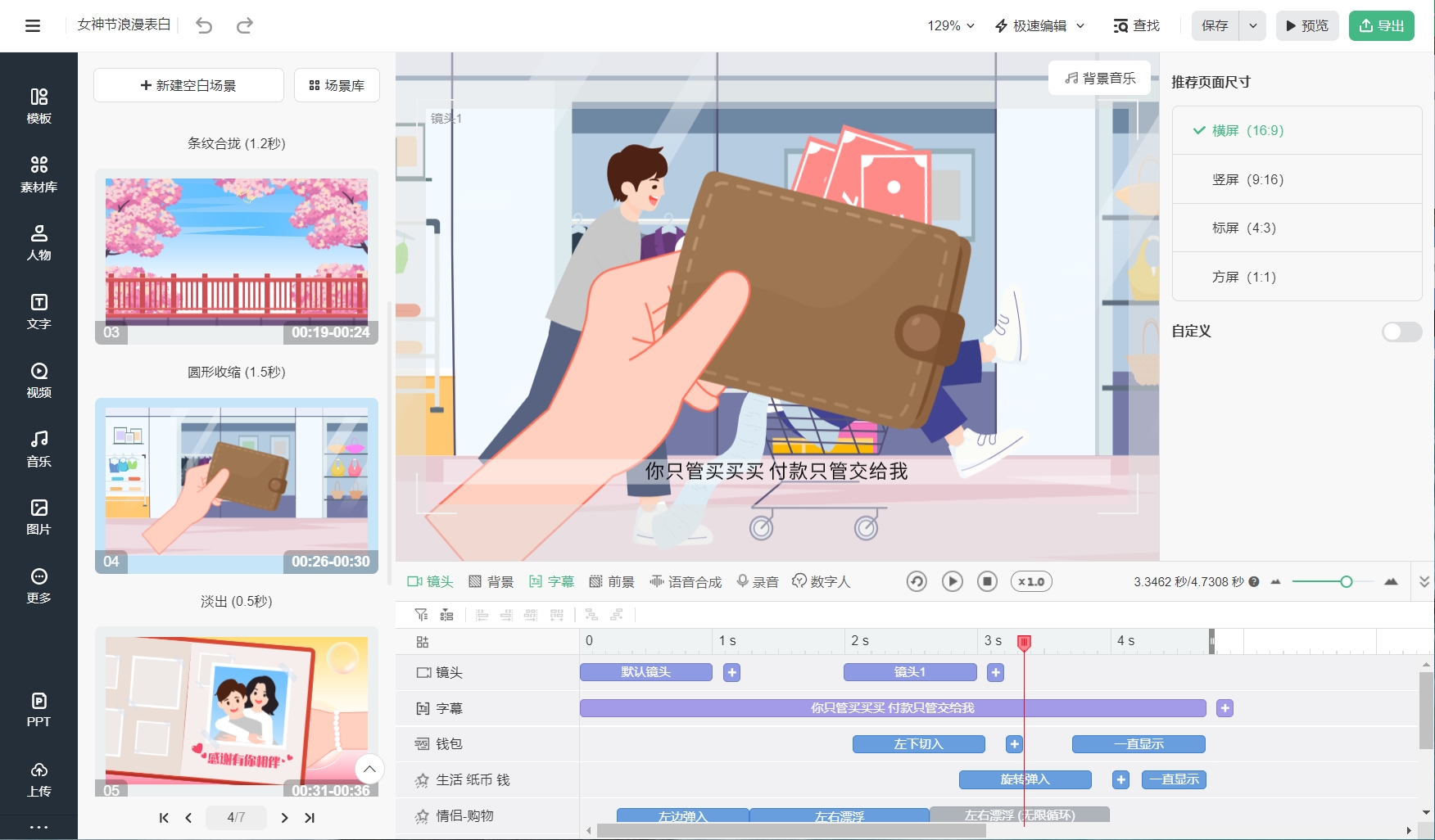
Task: Click the zoom-out timeline mountain icon
Action: point(1275,581)
